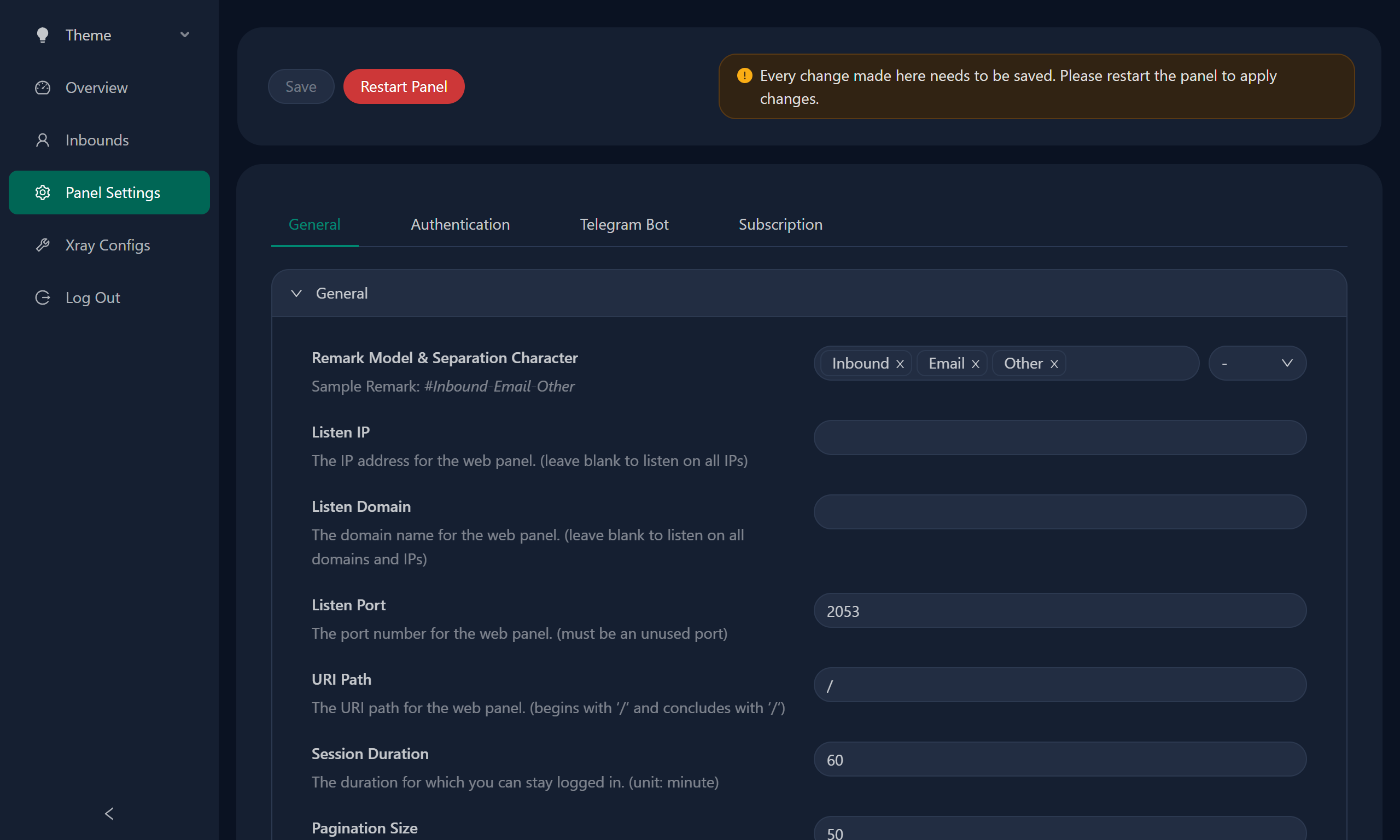This screenshot has height=840, width=1400.
Task: Switch to the Authentication tab
Action: tap(460, 225)
